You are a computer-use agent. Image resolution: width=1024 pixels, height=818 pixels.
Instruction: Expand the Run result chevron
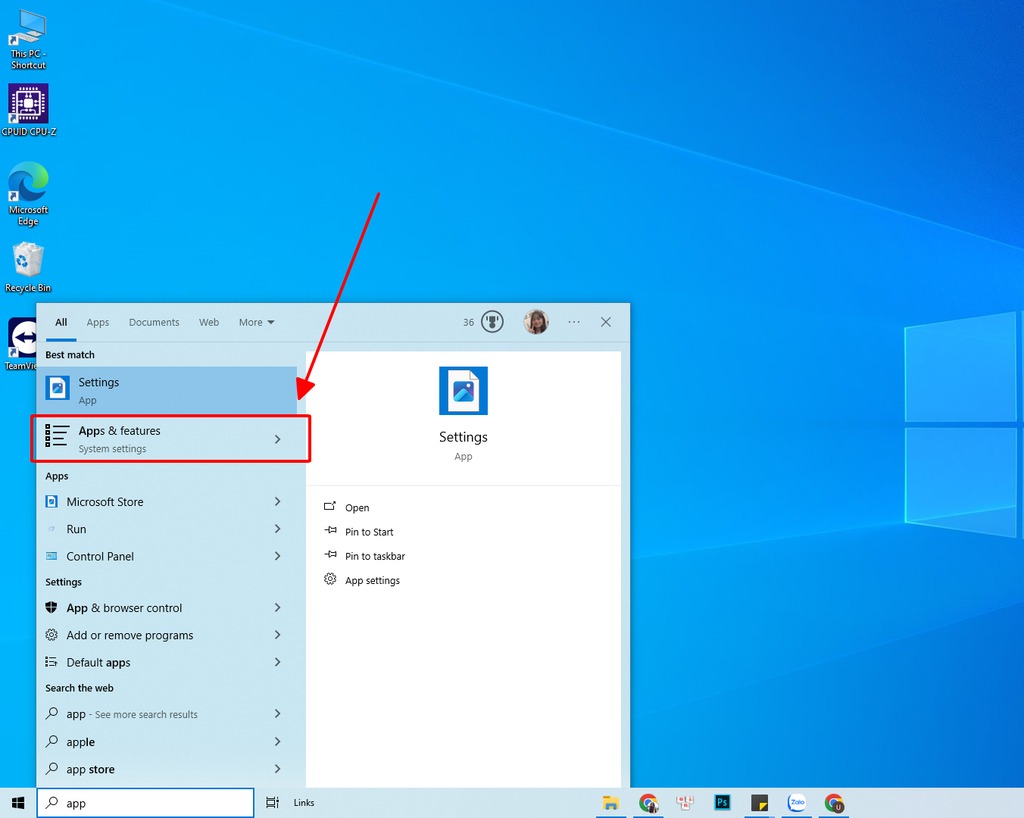pyautogui.click(x=278, y=529)
